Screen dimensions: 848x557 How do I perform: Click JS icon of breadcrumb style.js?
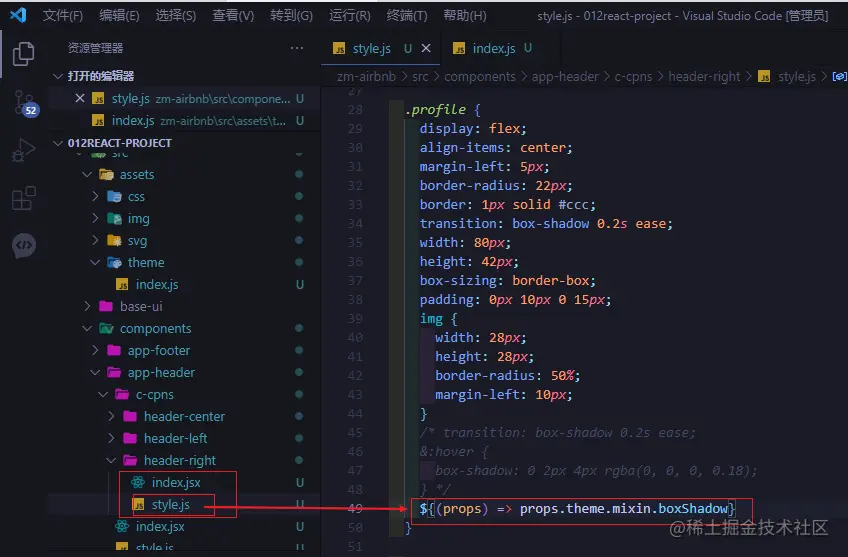[x=764, y=77]
